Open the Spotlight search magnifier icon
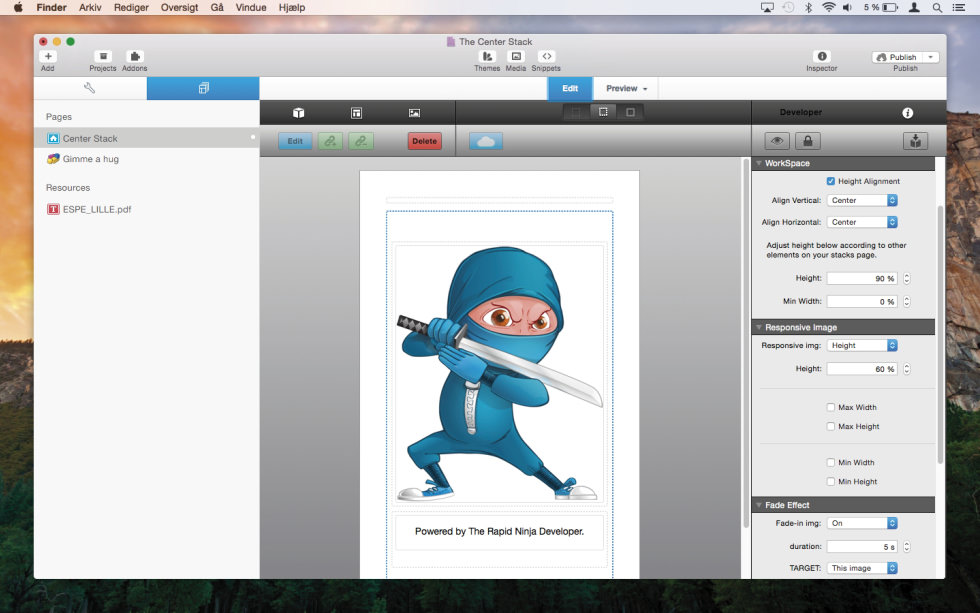 (937, 7)
